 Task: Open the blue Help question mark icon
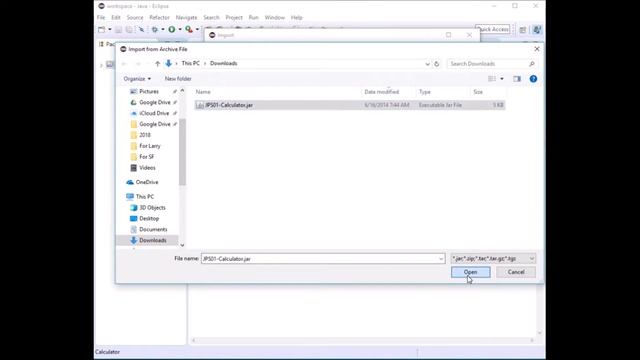point(533,79)
